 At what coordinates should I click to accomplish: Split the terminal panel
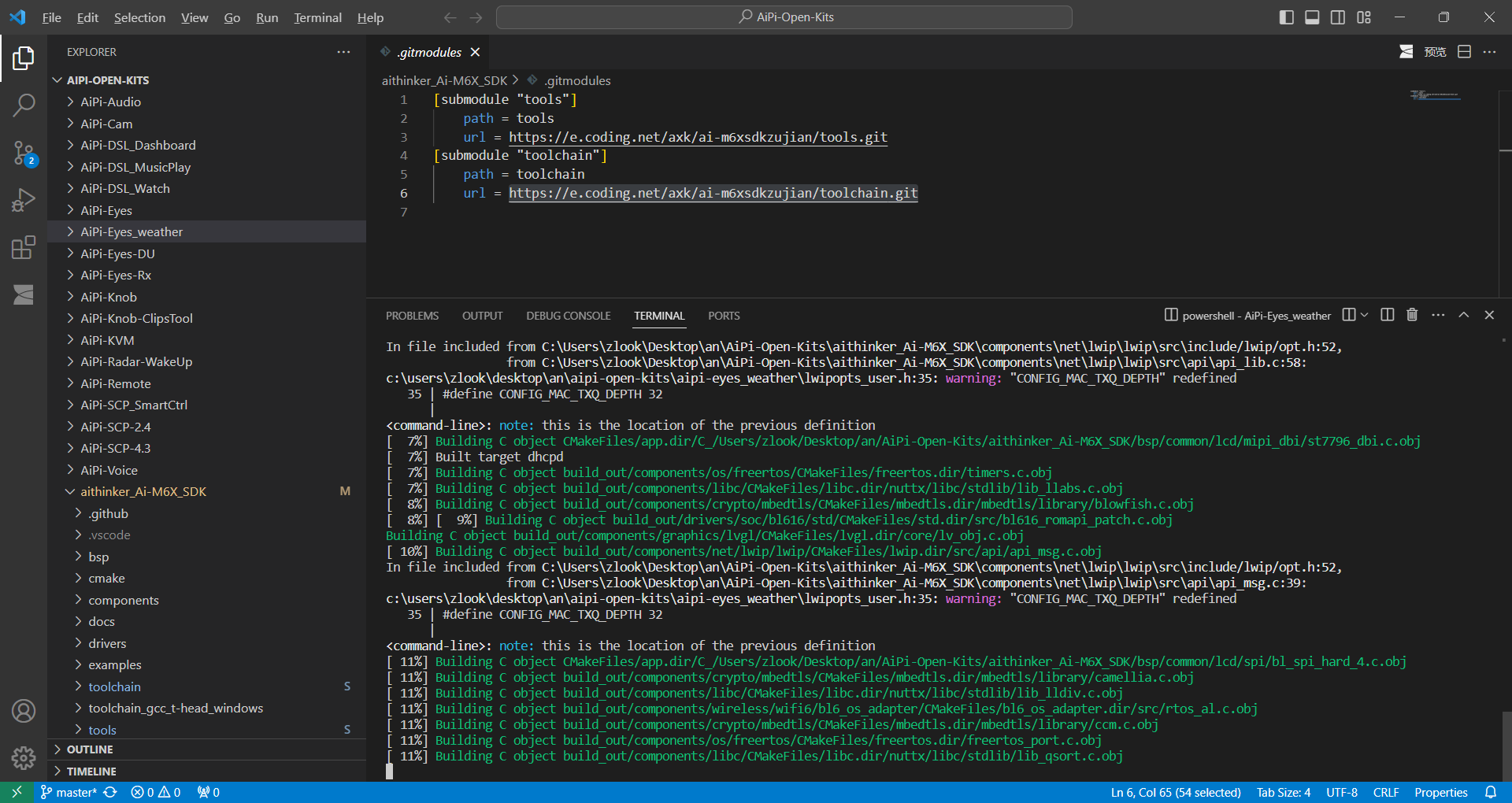(1388, 315)
